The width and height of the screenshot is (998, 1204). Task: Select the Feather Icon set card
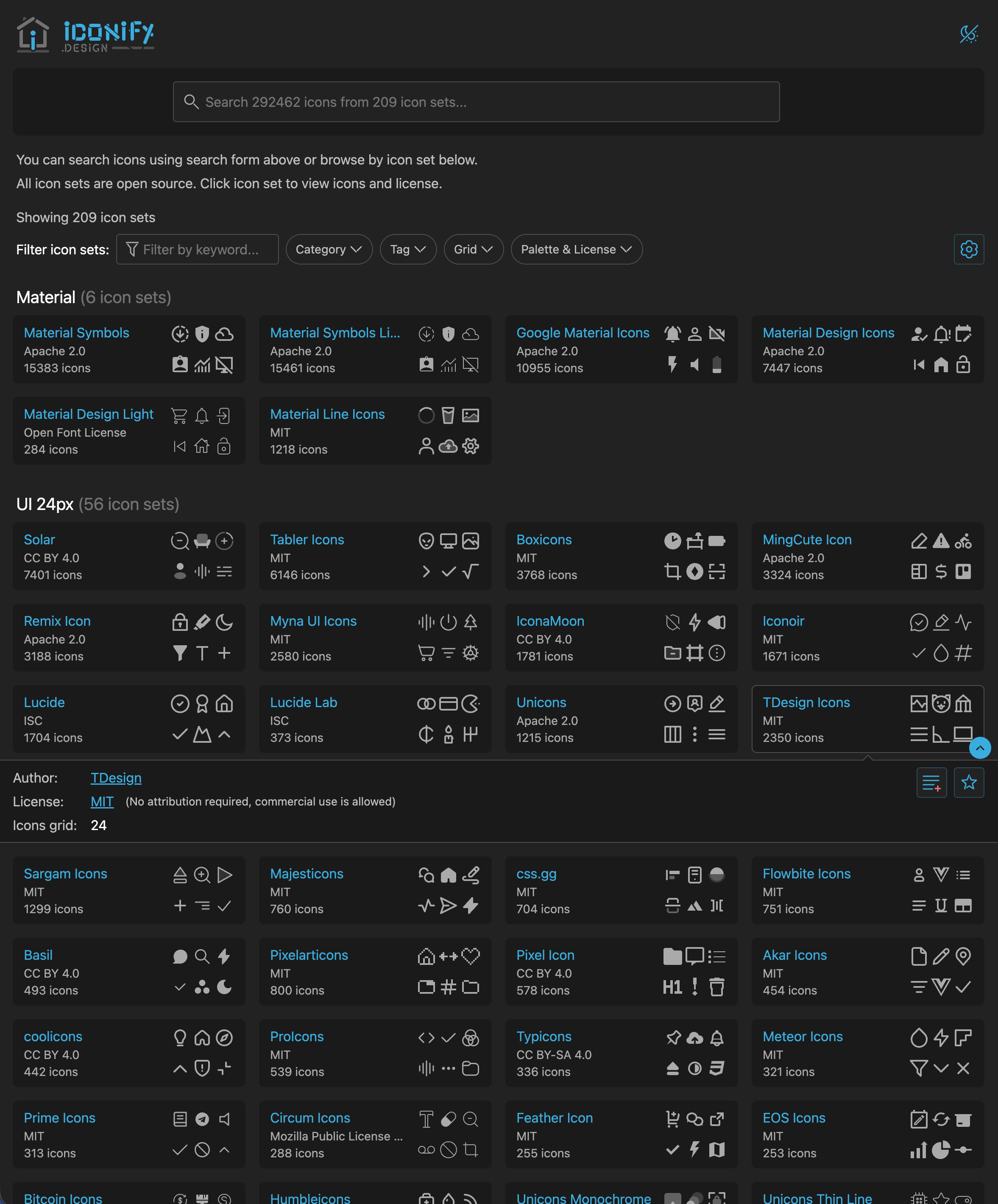pos(622,1134)
